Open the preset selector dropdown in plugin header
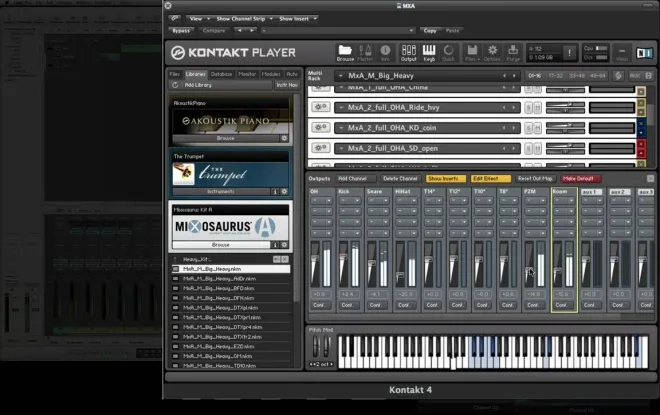The width and height of the screenshot is (660, 415). click(338, 31)
